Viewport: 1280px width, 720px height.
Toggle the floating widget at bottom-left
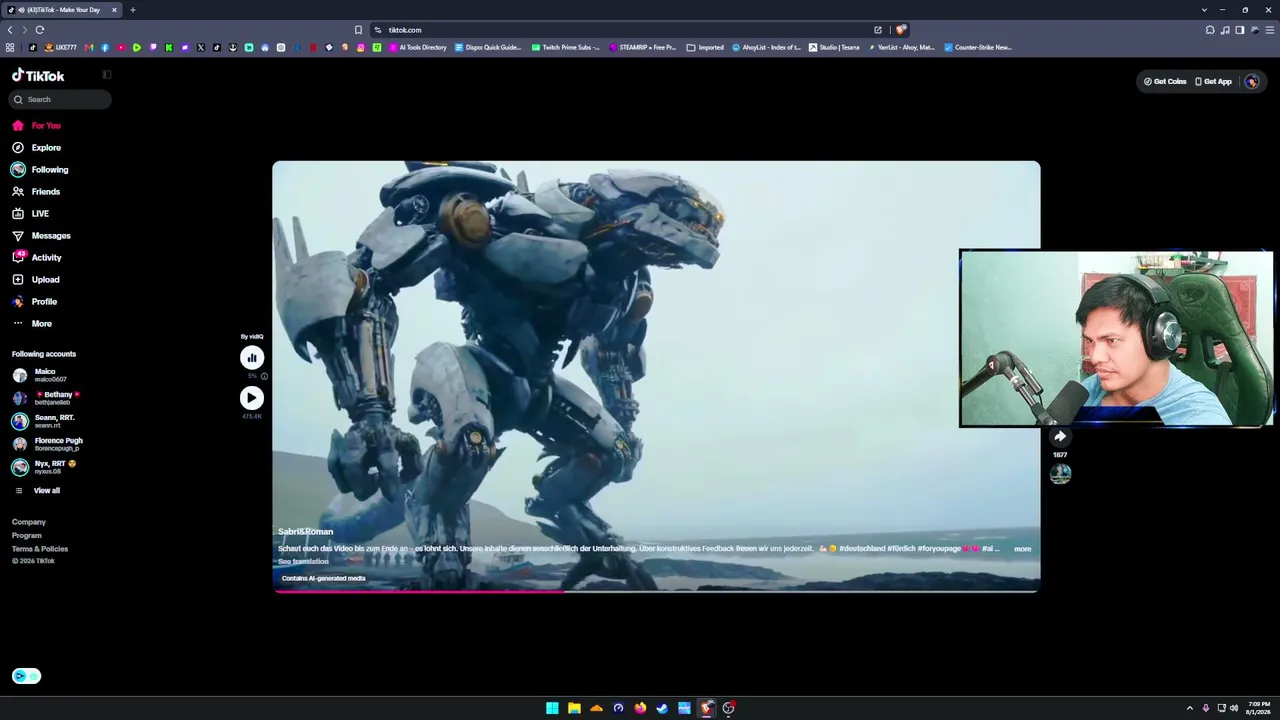(x=26, y=676)
